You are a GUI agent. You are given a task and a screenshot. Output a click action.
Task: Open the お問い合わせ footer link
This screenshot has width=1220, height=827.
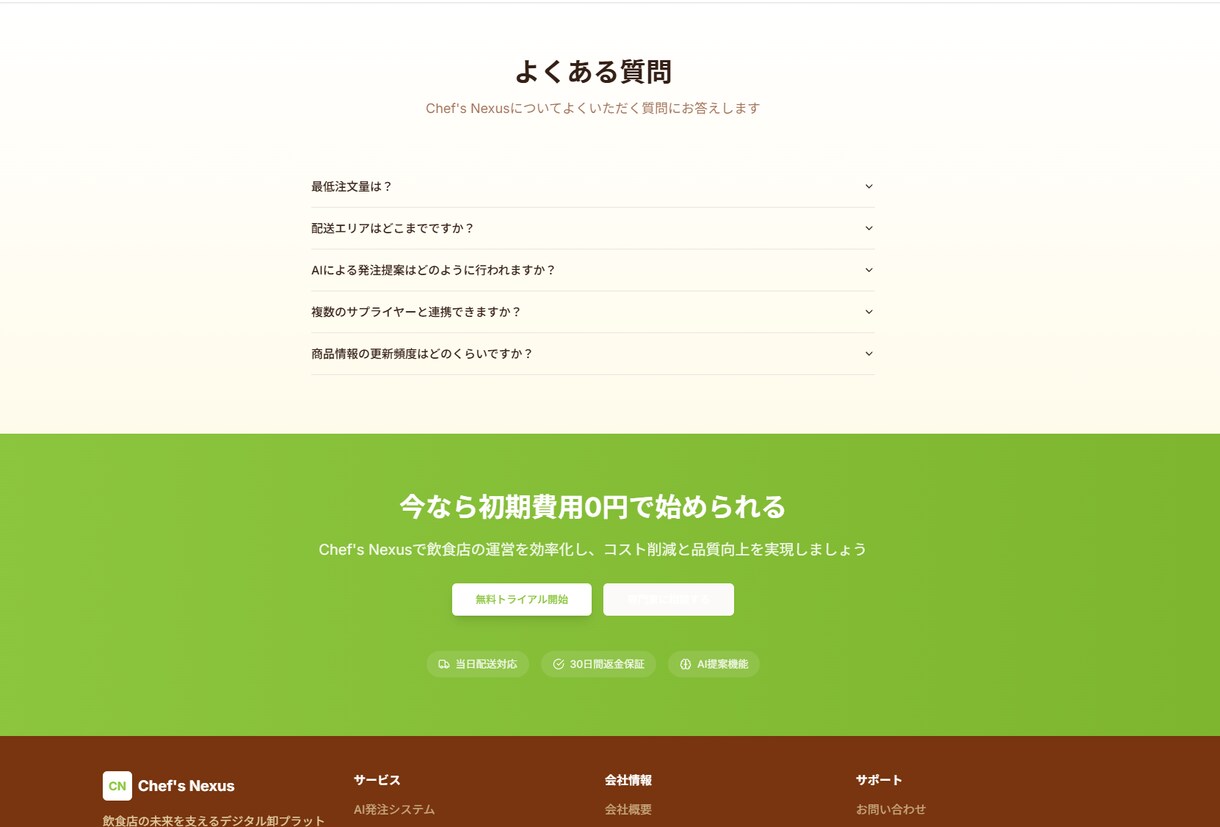point(891,810)
